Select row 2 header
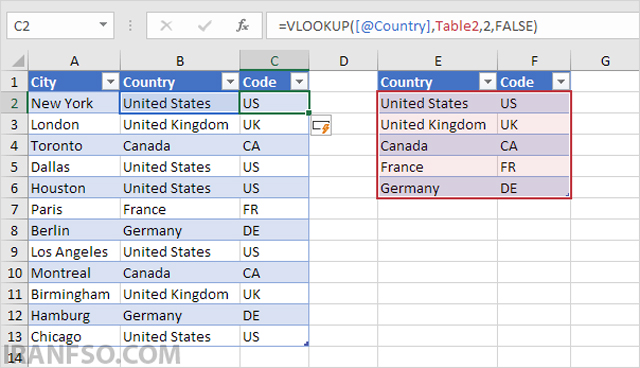This screenshot has width=640, height=368. [14, 103]
